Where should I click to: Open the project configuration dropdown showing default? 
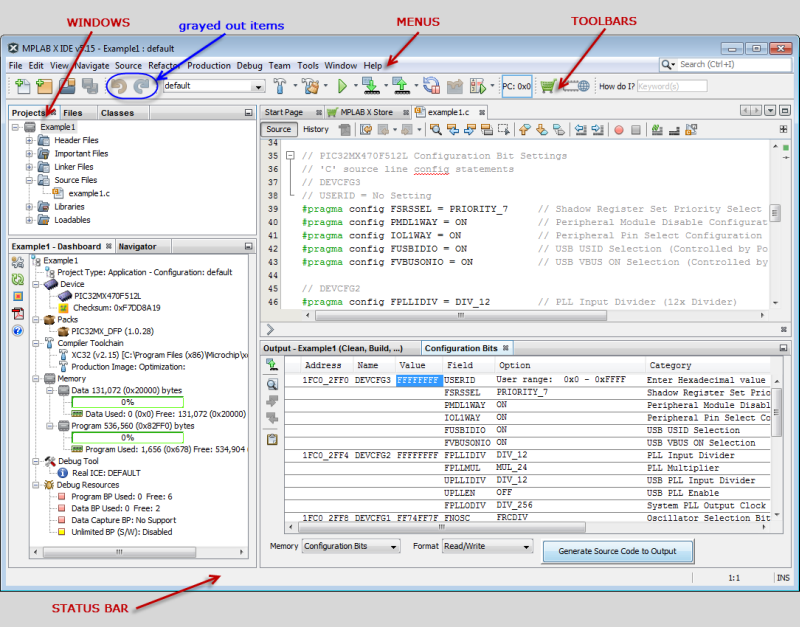pos(213,87)
